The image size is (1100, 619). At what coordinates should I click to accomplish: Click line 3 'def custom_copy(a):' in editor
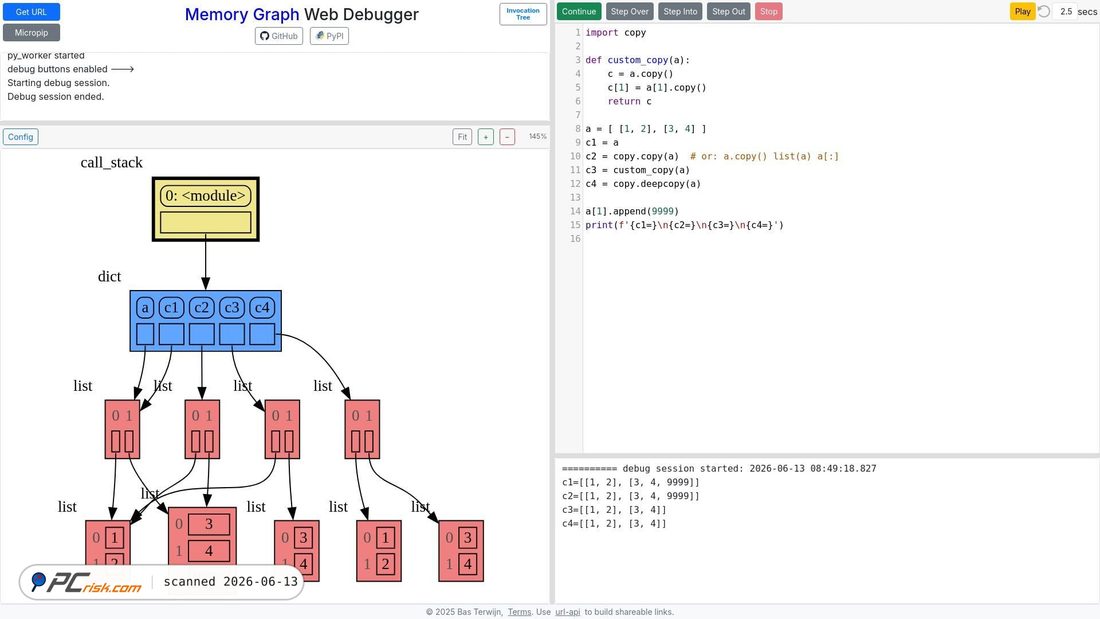point(638,60)
